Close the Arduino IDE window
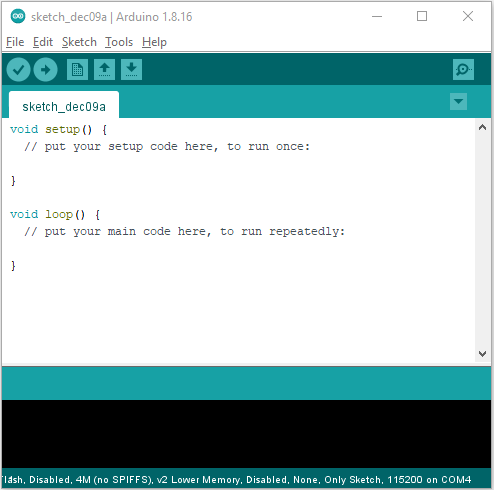Image resolution: width=494 pixels, height=490 pixels. coord(468,16)
